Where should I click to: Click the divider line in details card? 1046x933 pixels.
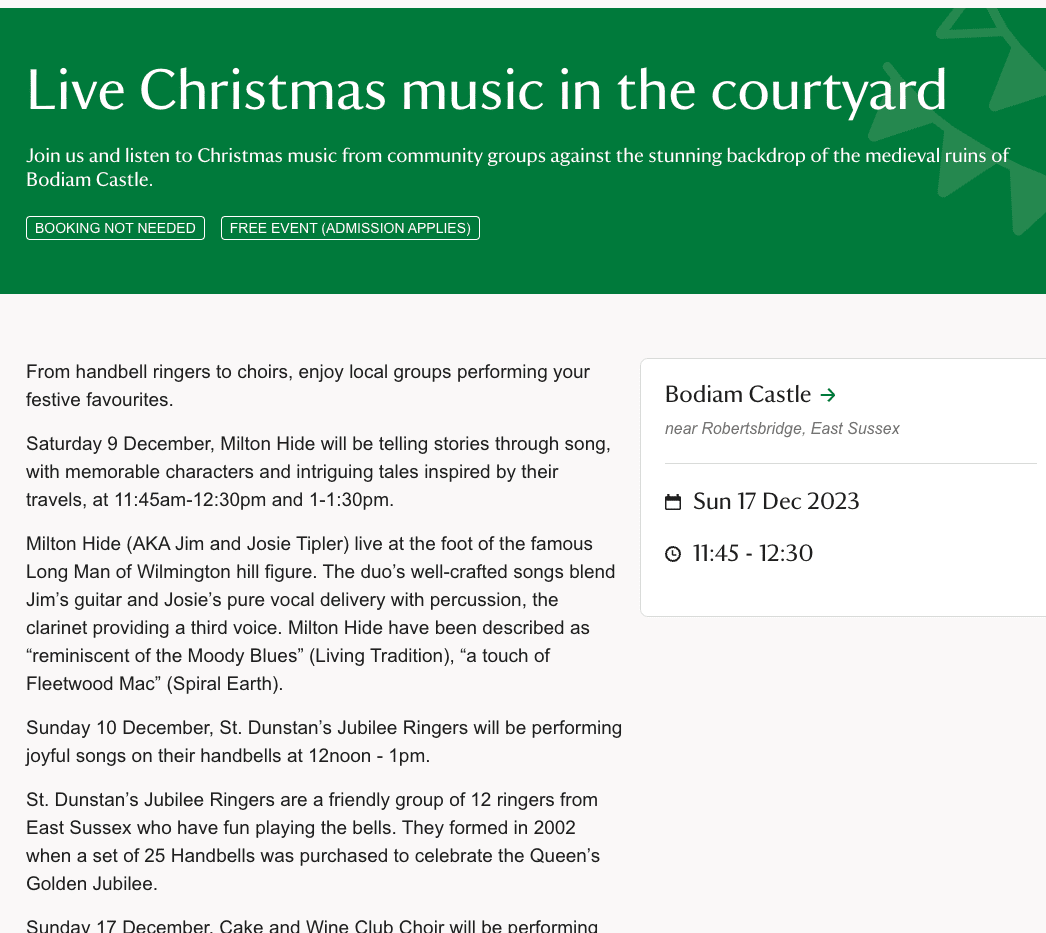(851, 463)
